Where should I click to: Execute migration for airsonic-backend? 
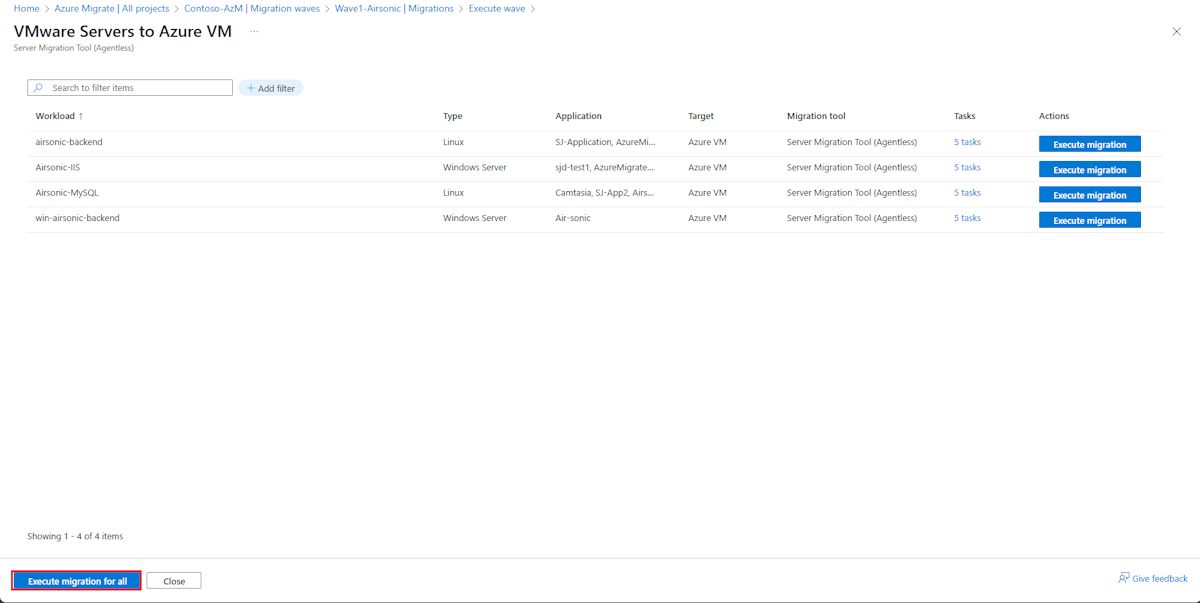pos(1090,144)
